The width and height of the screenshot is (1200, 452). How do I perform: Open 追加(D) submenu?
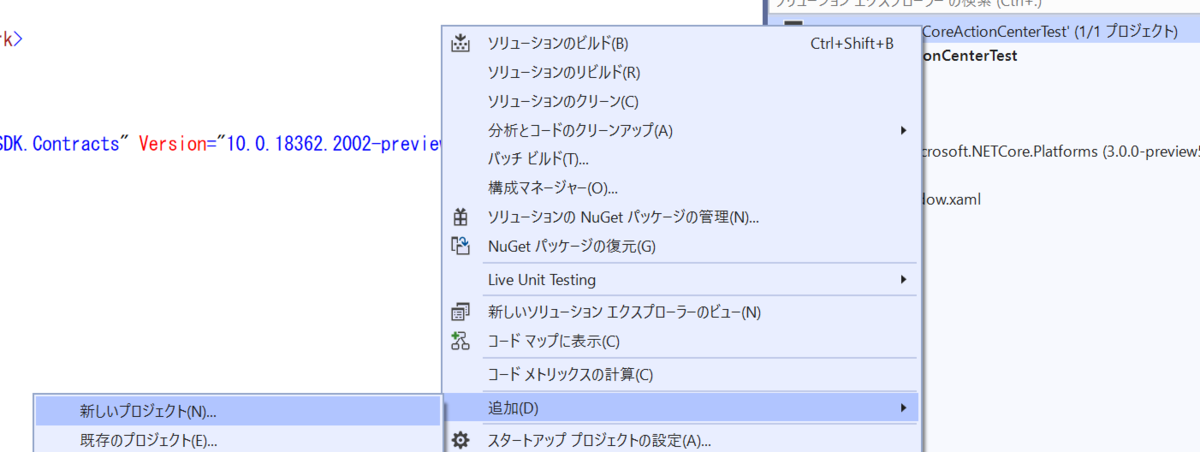coord(680,408)
